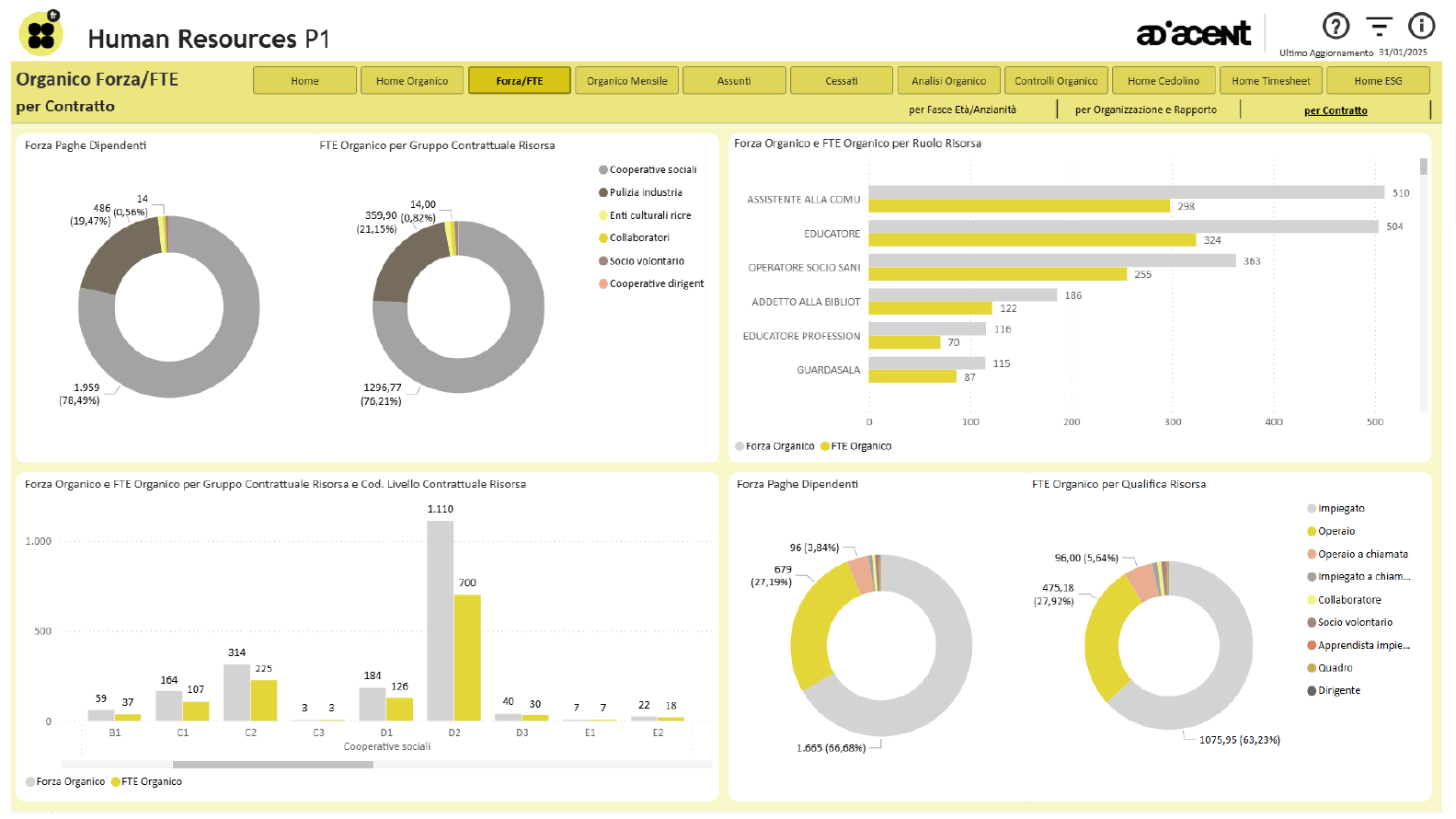Open the Home navigation tab

304,81
